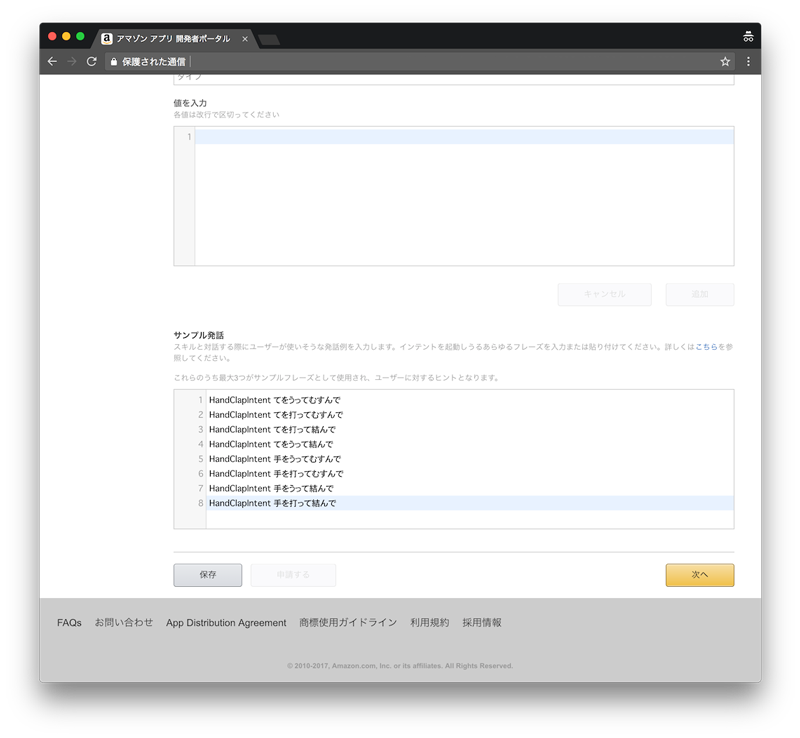
Task: Select utterance line てをうって結んで
Action: click(470, 445)
